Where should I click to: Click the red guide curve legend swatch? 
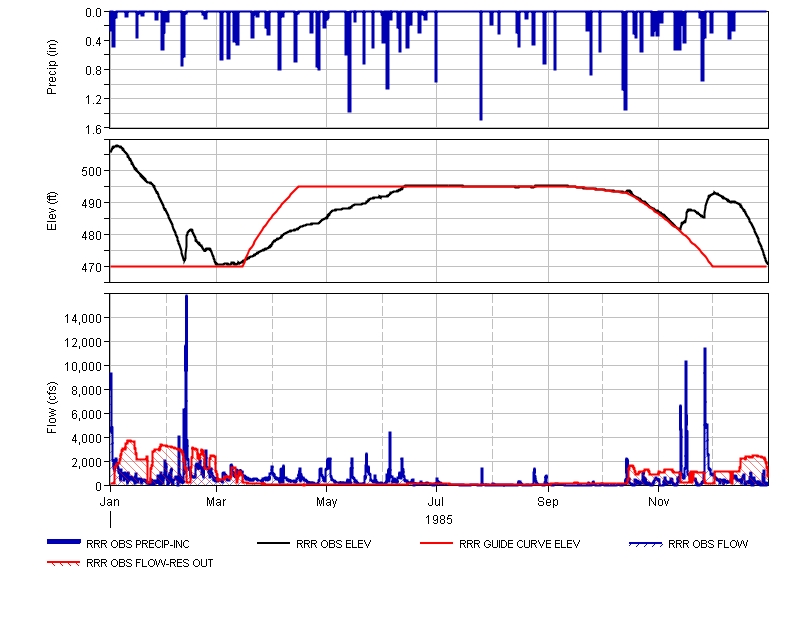coord(436,544)
